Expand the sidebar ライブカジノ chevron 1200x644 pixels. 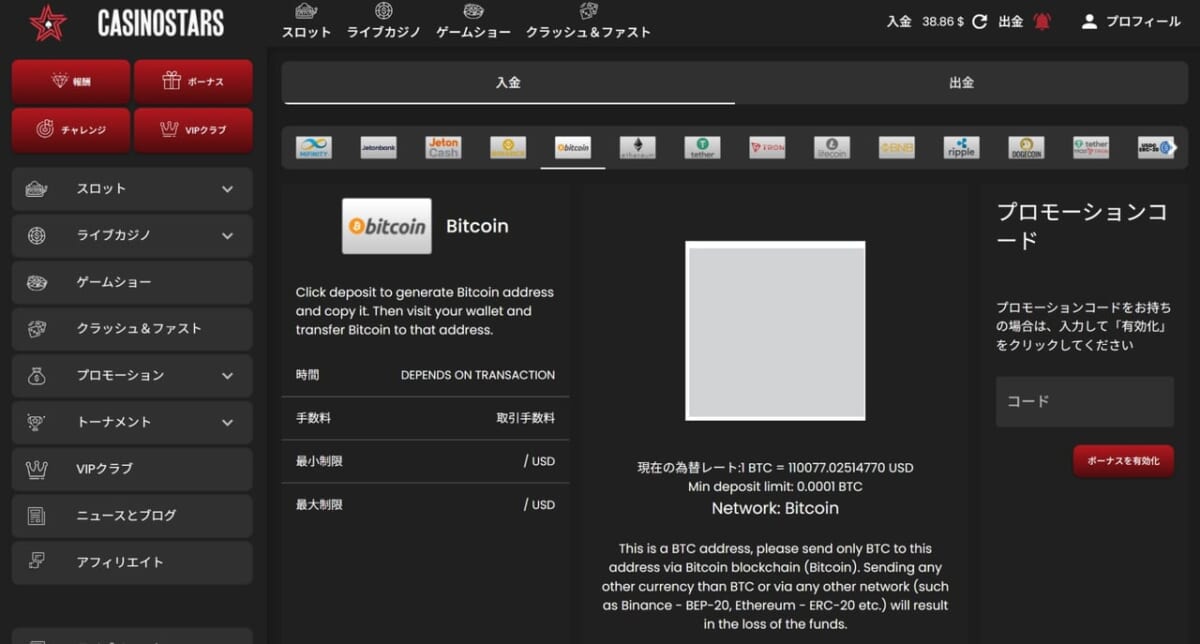227,236
